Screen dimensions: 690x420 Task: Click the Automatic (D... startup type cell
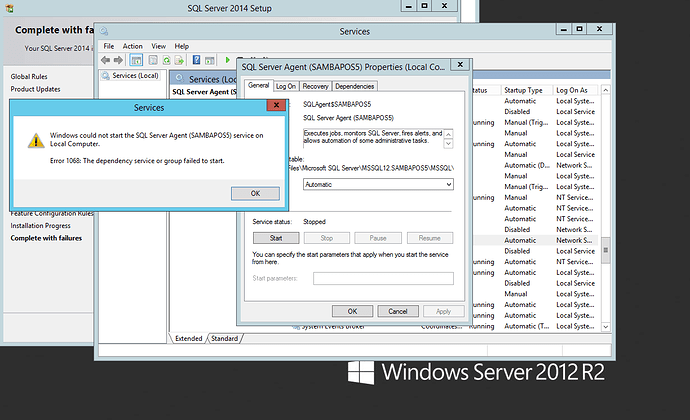[527, 166]
